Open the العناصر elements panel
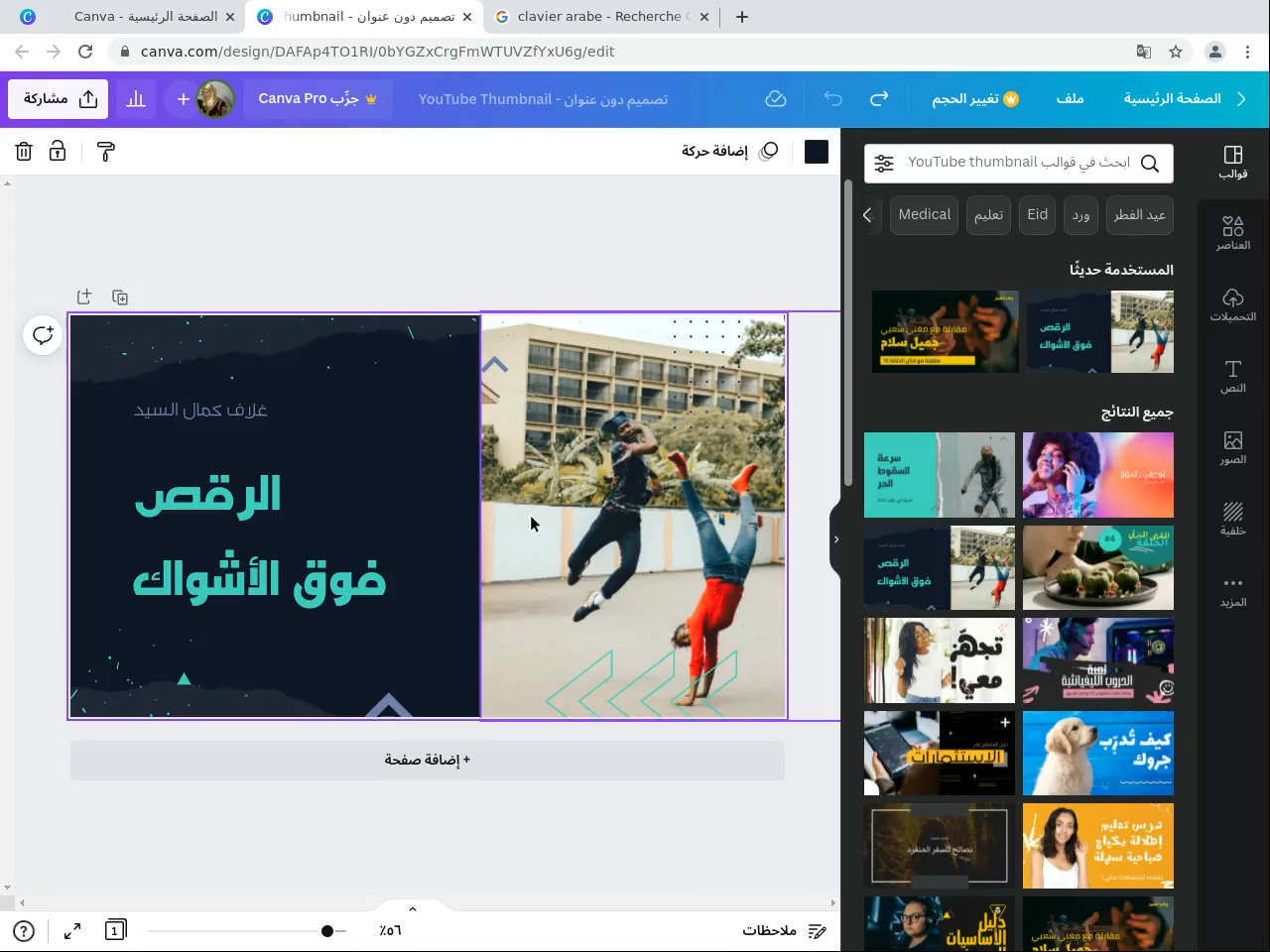The height and width of the screenshot is (952, 1270). (x=1233, y=233)
